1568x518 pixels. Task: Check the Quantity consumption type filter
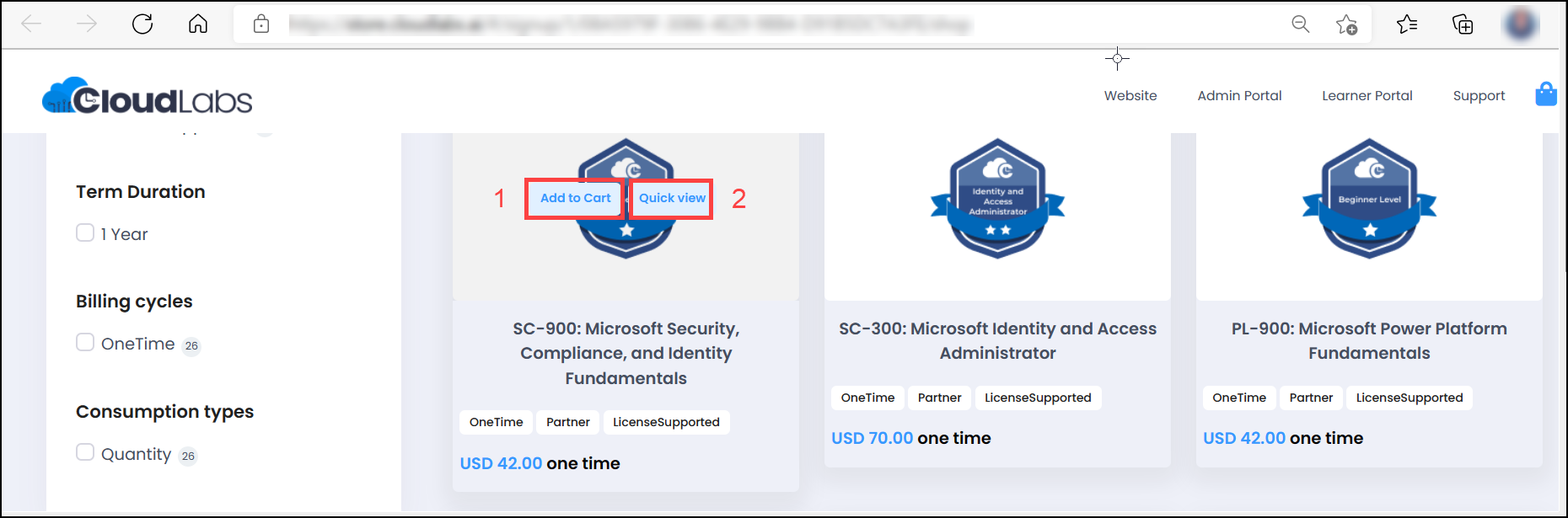coord(85,452)
